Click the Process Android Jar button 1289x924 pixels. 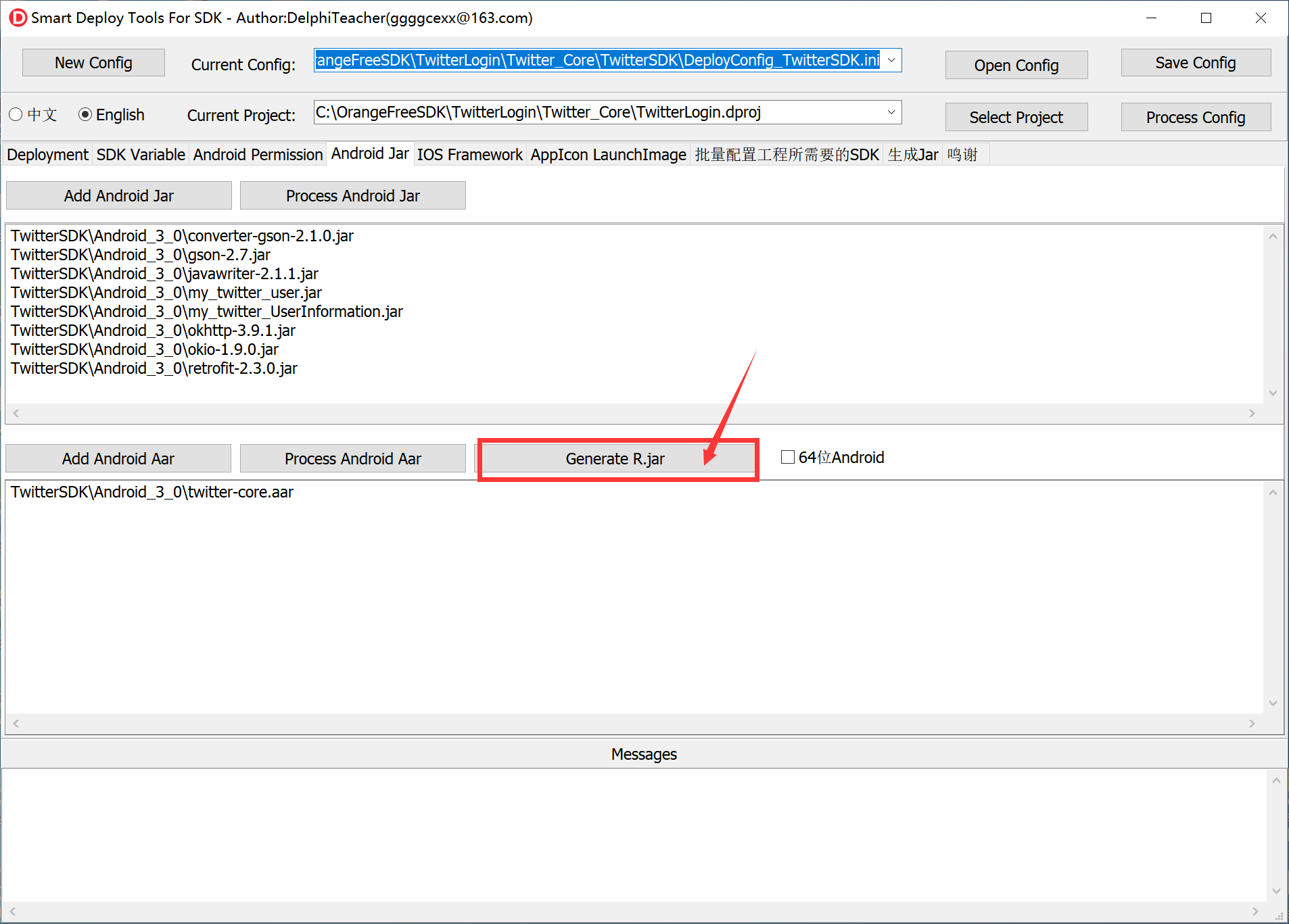click(353, 196)
